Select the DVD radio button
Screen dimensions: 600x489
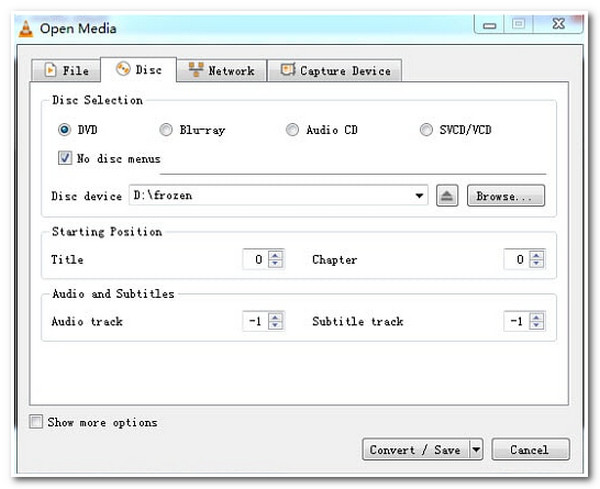(x=64, y=130)
